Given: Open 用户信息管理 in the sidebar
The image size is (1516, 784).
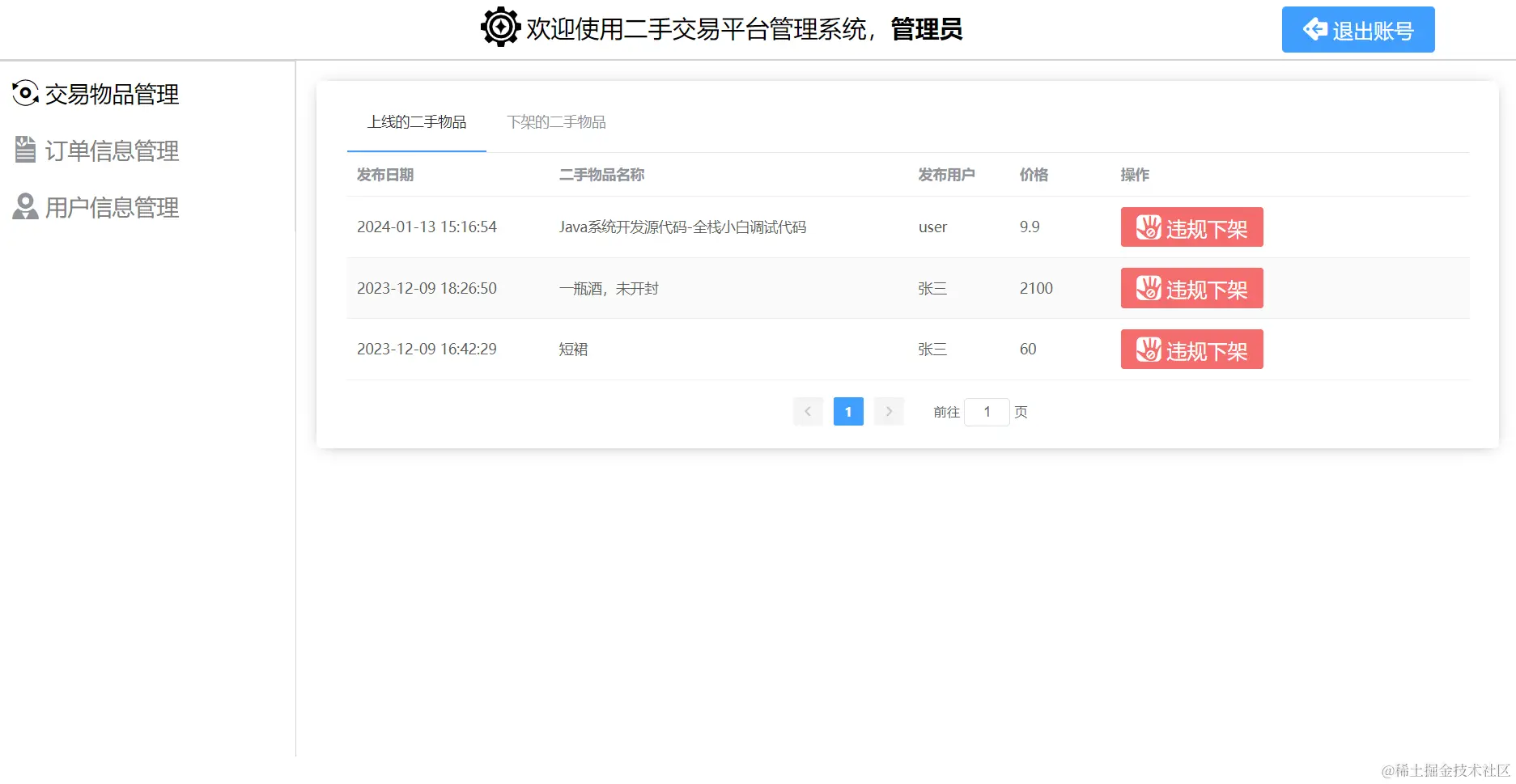Looking at the screenshot, I should 96,207.
